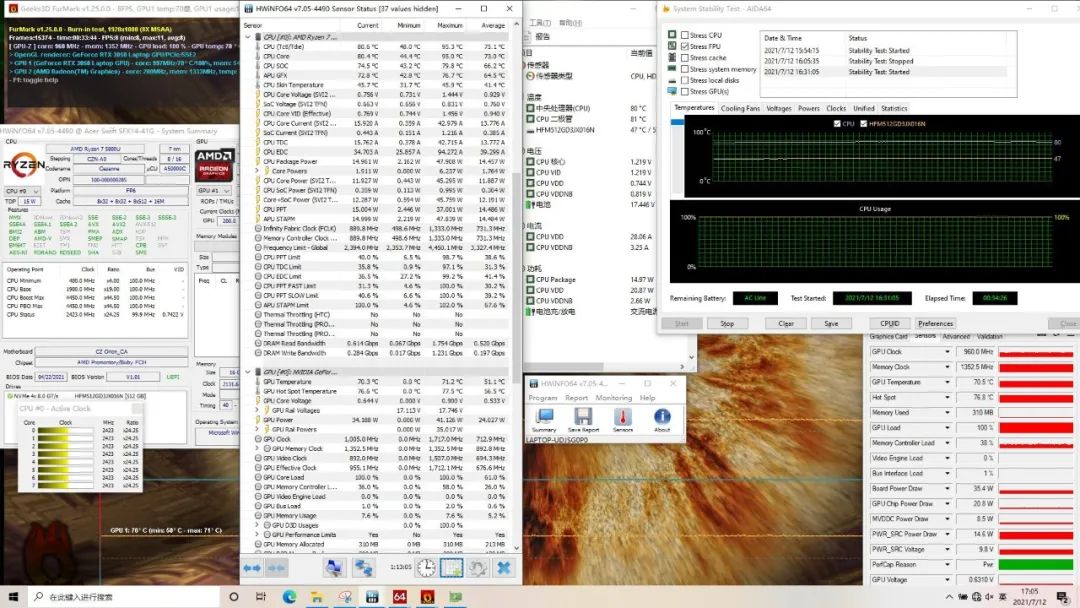Click the AIDA64 icon in the taskbar
This screenshot has height=608, width=1080.
coord(399,596)
